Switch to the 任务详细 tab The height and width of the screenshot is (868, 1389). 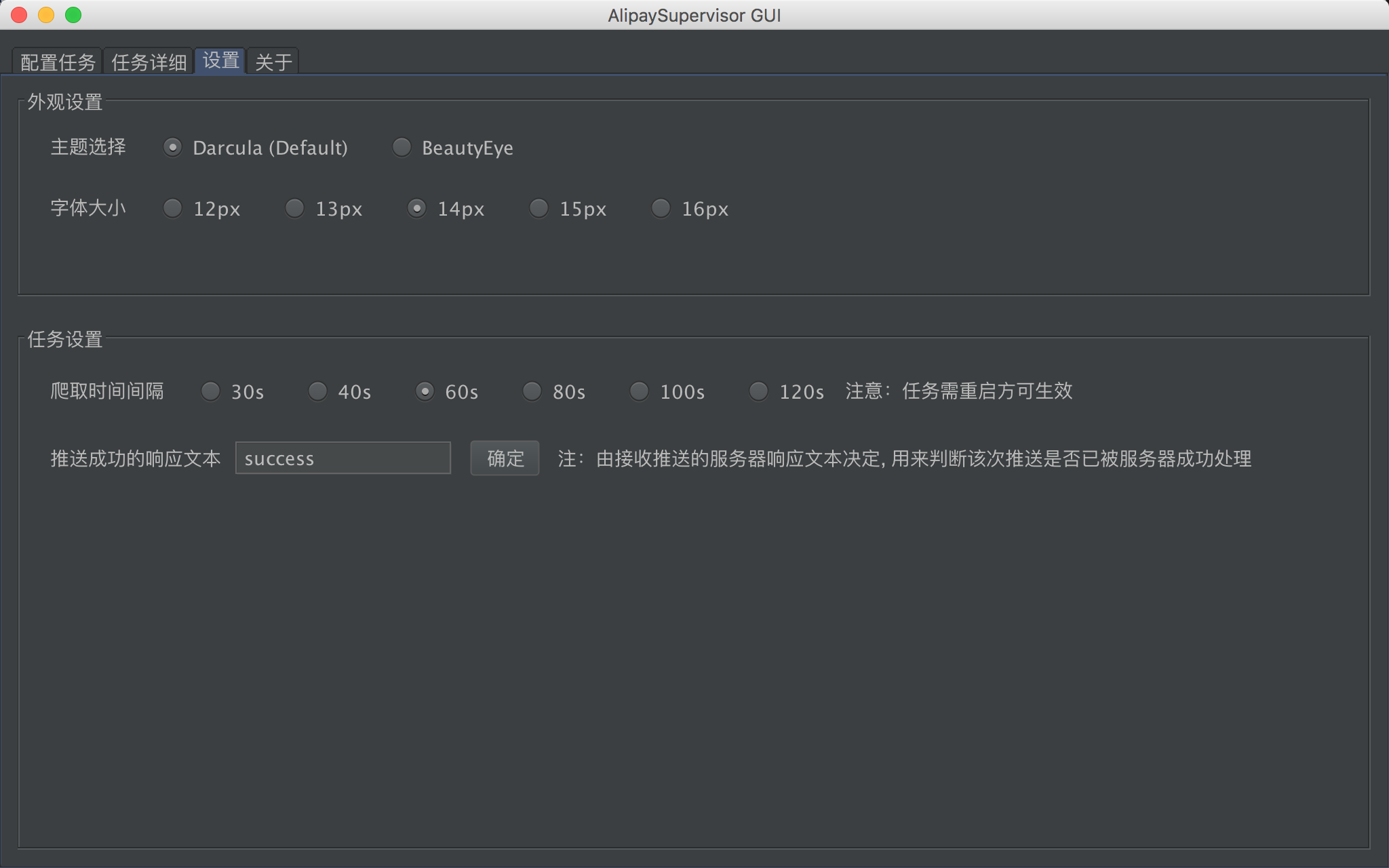click(x=149, y=62)
